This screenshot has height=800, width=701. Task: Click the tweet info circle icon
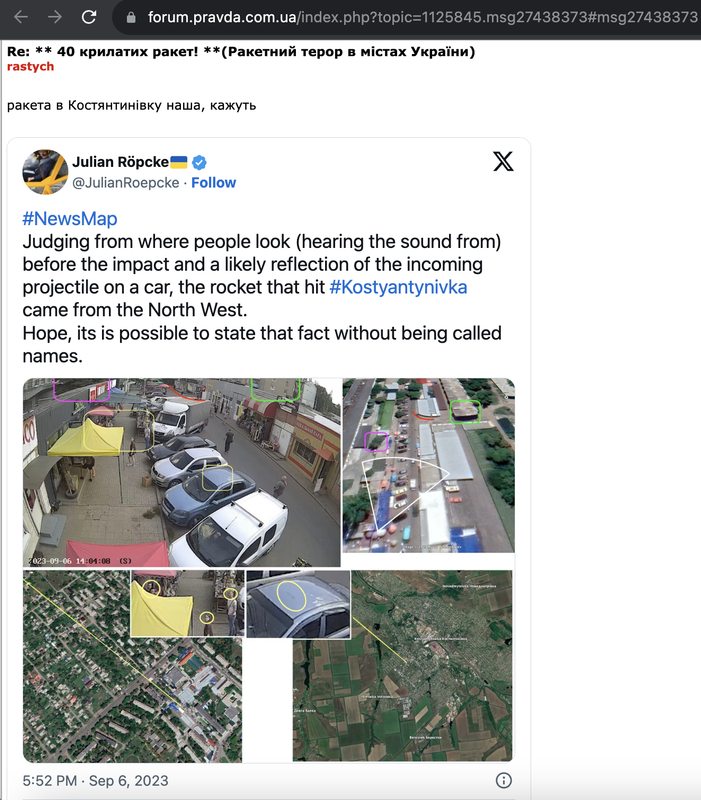(504, 780)
